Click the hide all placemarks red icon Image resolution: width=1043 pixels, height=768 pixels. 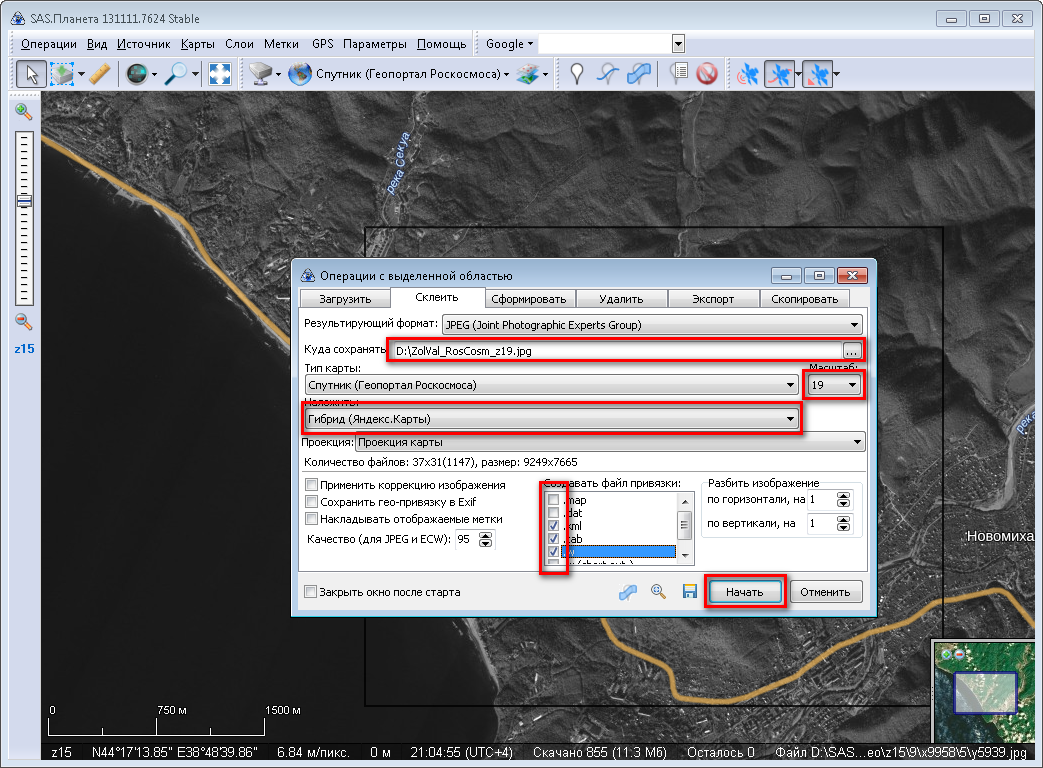tap(707, 74)
